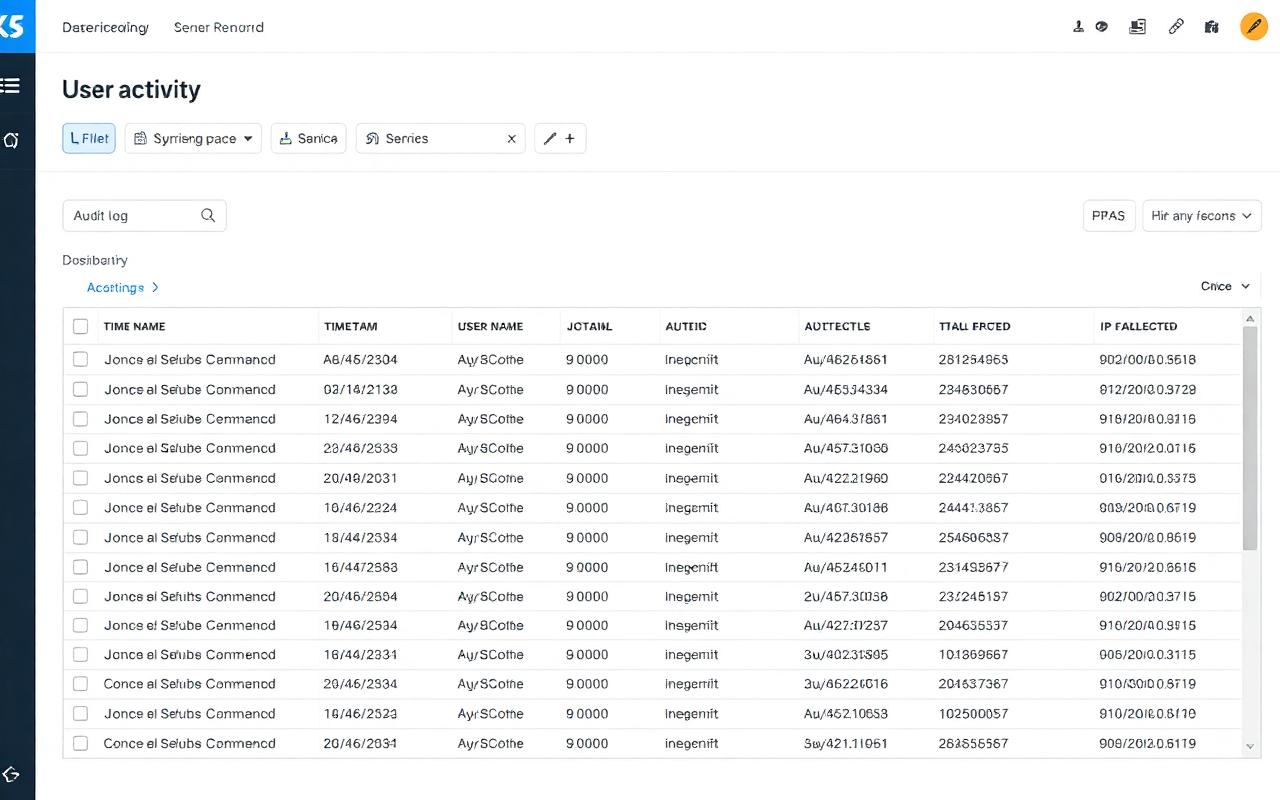Click the person icon in top bar

[x=1078, y=27]
